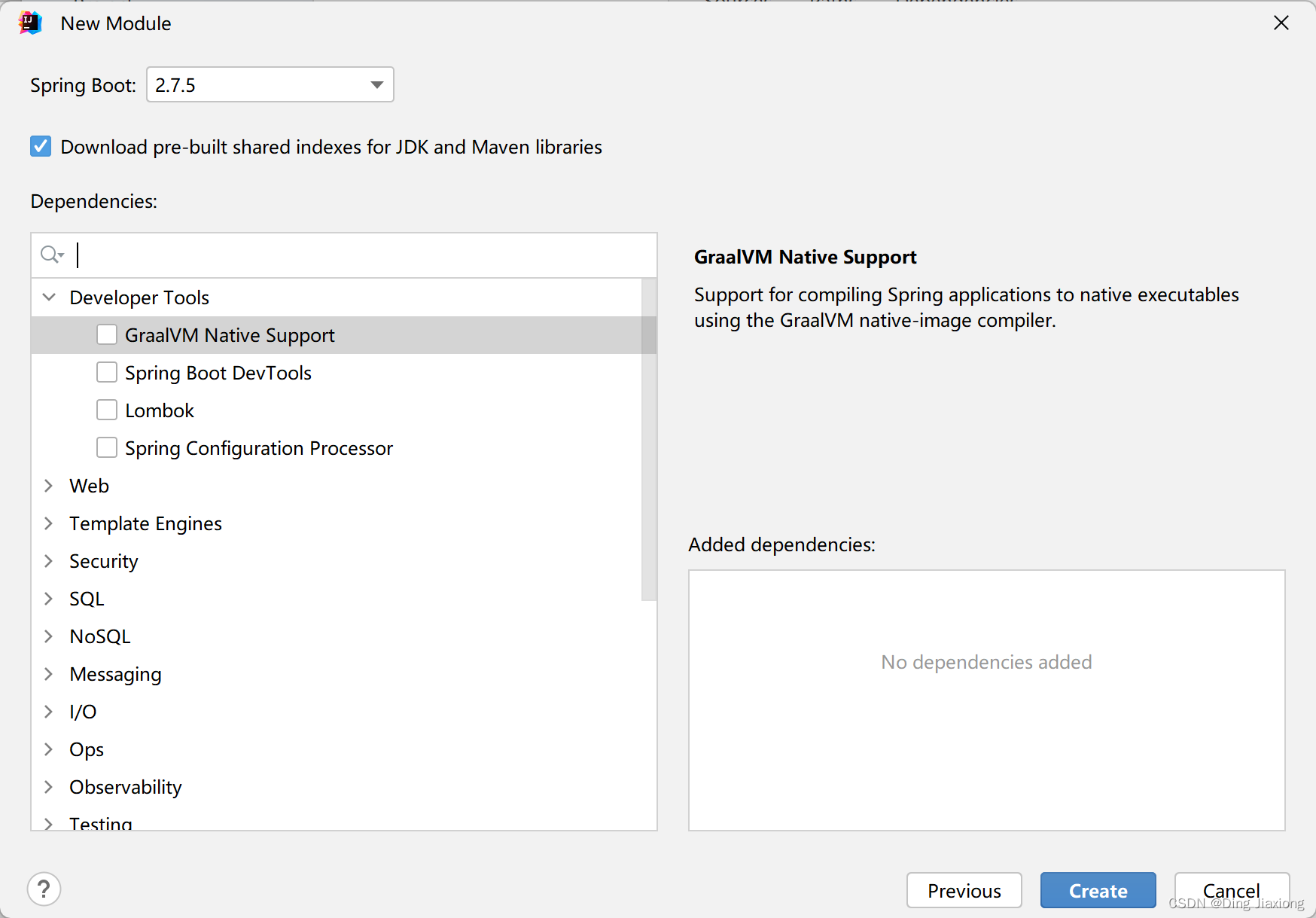1316x918 pixels.
Task: Expand the SQL category
Action: click(49, 599)
